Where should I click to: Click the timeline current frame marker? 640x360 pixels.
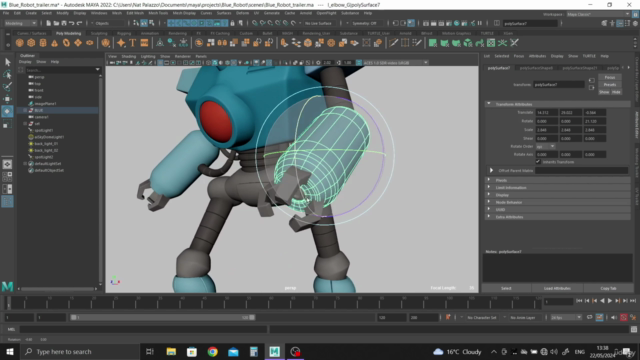9,303
